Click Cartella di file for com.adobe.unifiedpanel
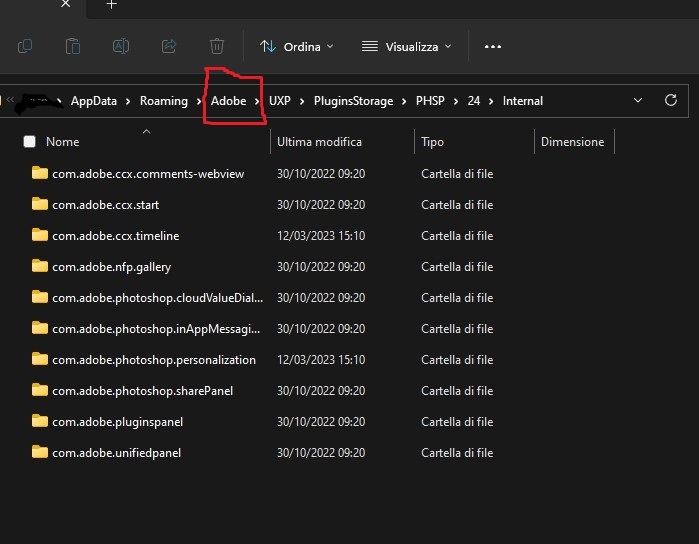The height and width of the screenshot is (544, 699). (457, 453)
